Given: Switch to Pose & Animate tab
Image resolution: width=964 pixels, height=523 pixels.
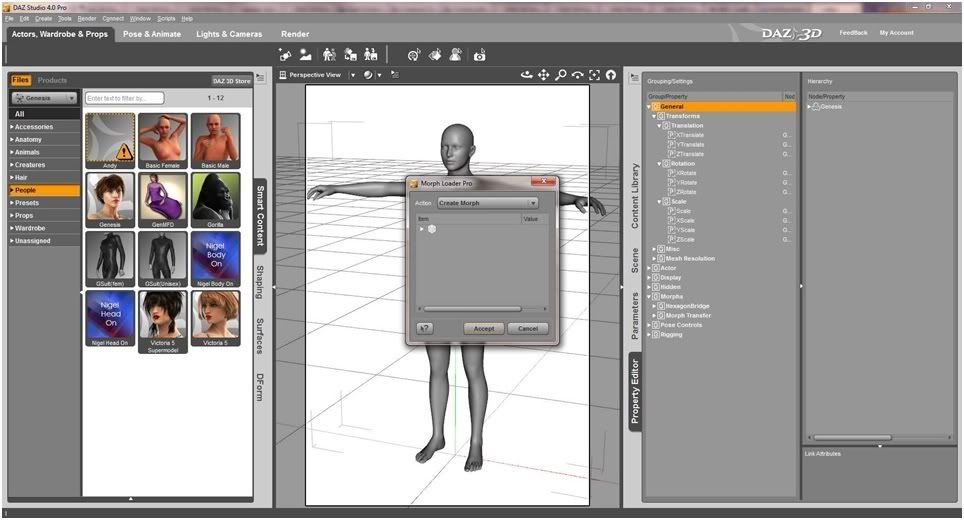Looking at the screenshot, I should tap(152, 34).
